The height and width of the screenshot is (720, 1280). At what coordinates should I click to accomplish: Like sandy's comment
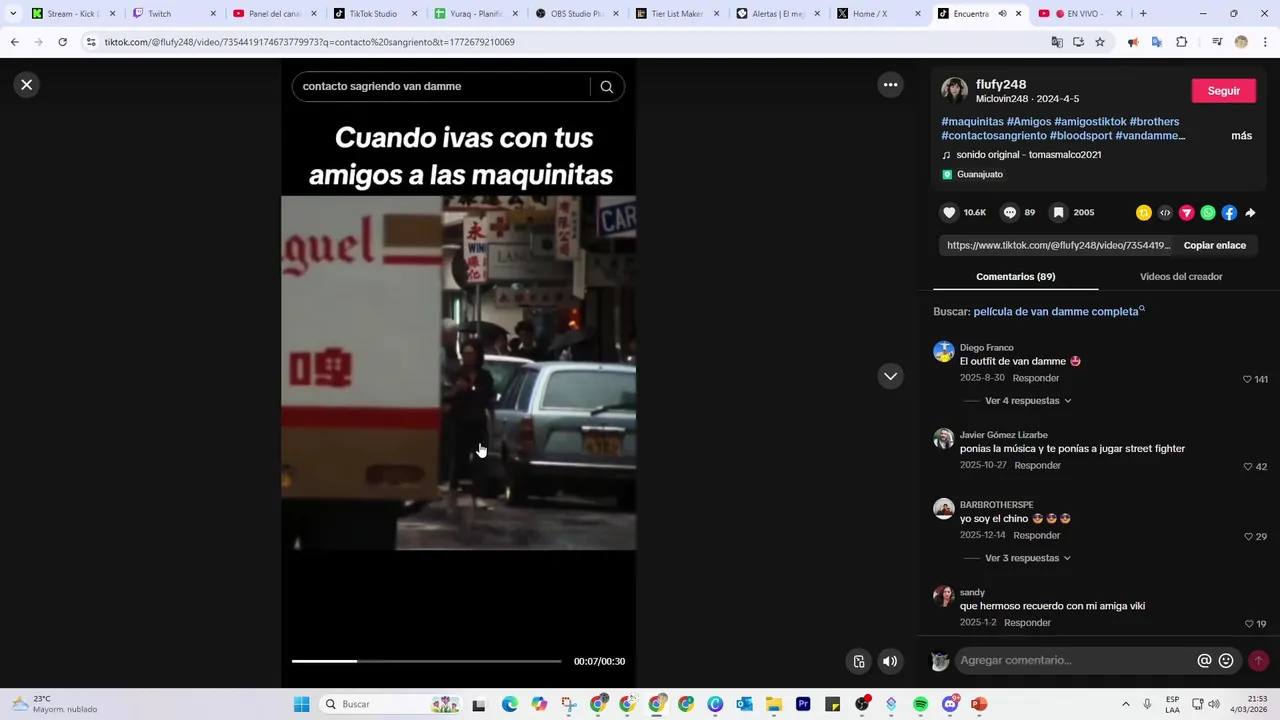1248,624
